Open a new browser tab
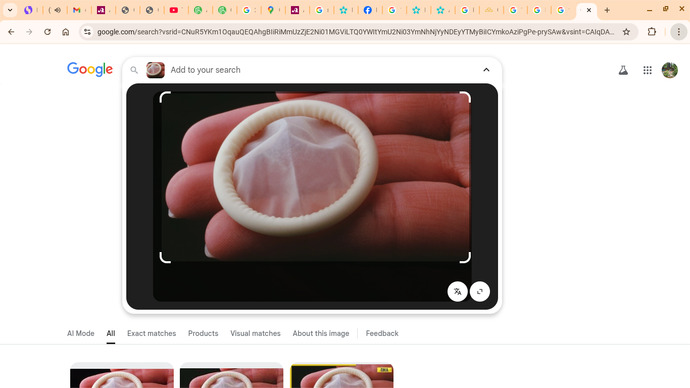Image resolution: width=690 pixels, height=388 pixels. pyautogui.click(x=607, y=10)
